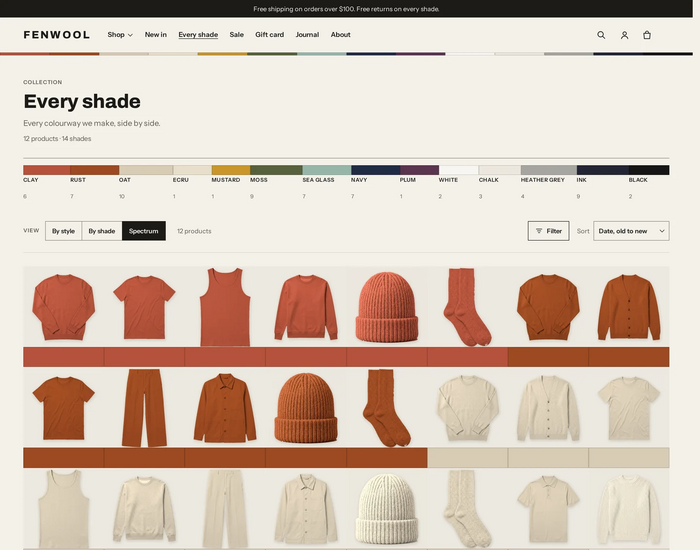Select the Spectrum view option
Screen dimensions: 700x550
click(144, 231)
